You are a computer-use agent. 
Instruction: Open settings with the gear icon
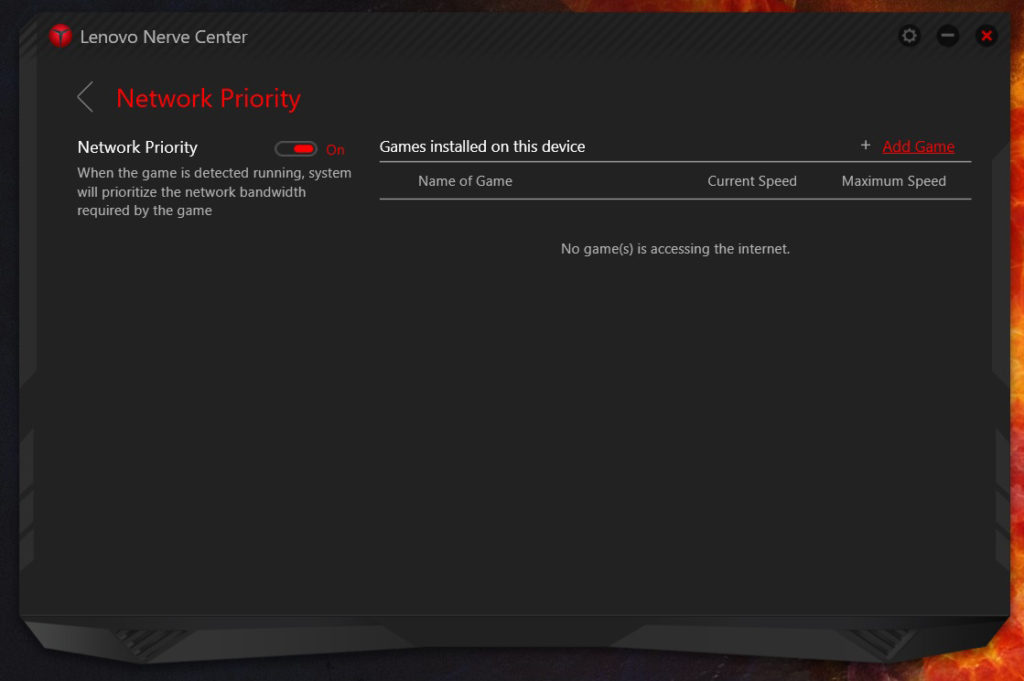[909, 36]
